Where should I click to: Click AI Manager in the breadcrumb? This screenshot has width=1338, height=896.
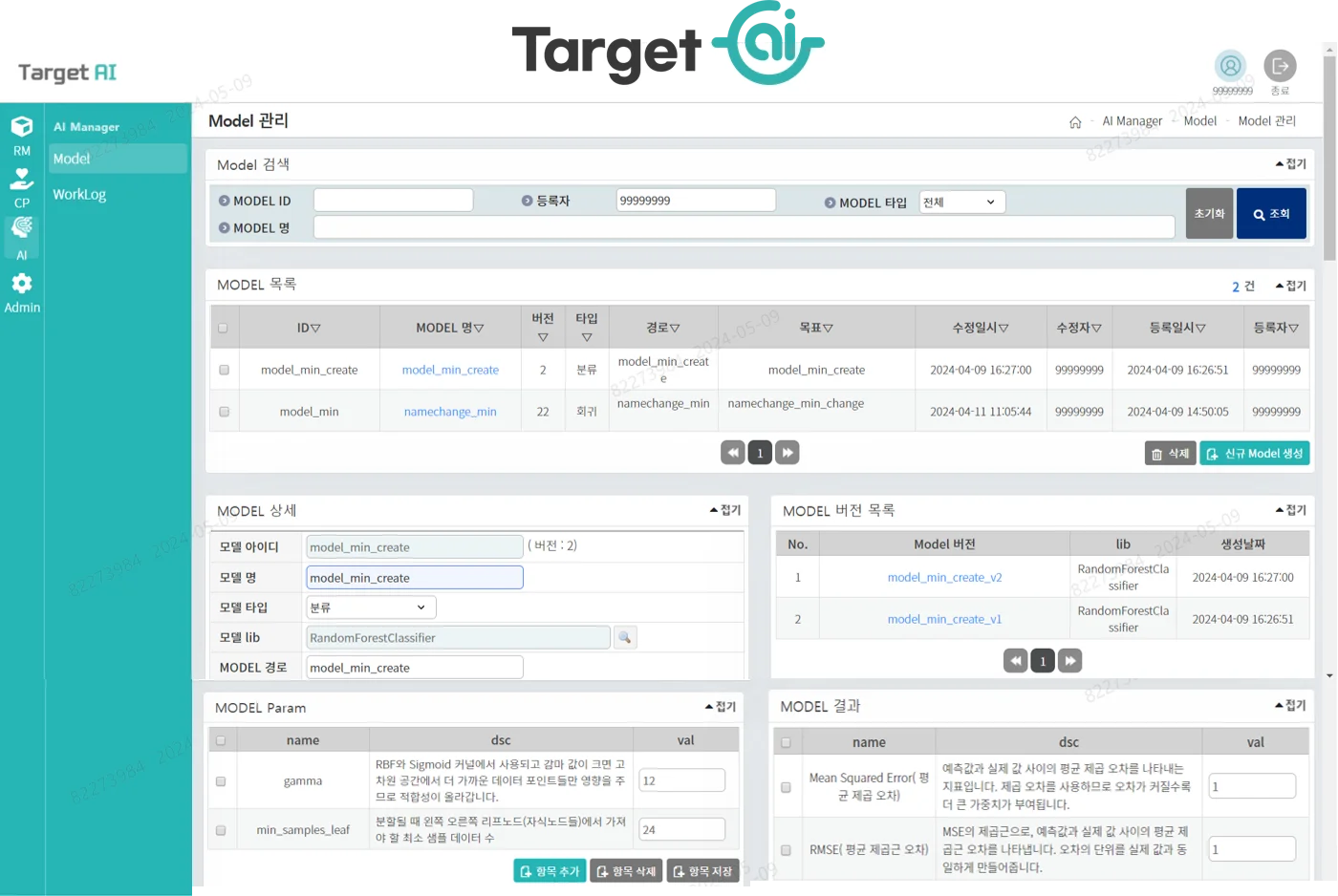pyautogui.click(x=1132, y=120)
